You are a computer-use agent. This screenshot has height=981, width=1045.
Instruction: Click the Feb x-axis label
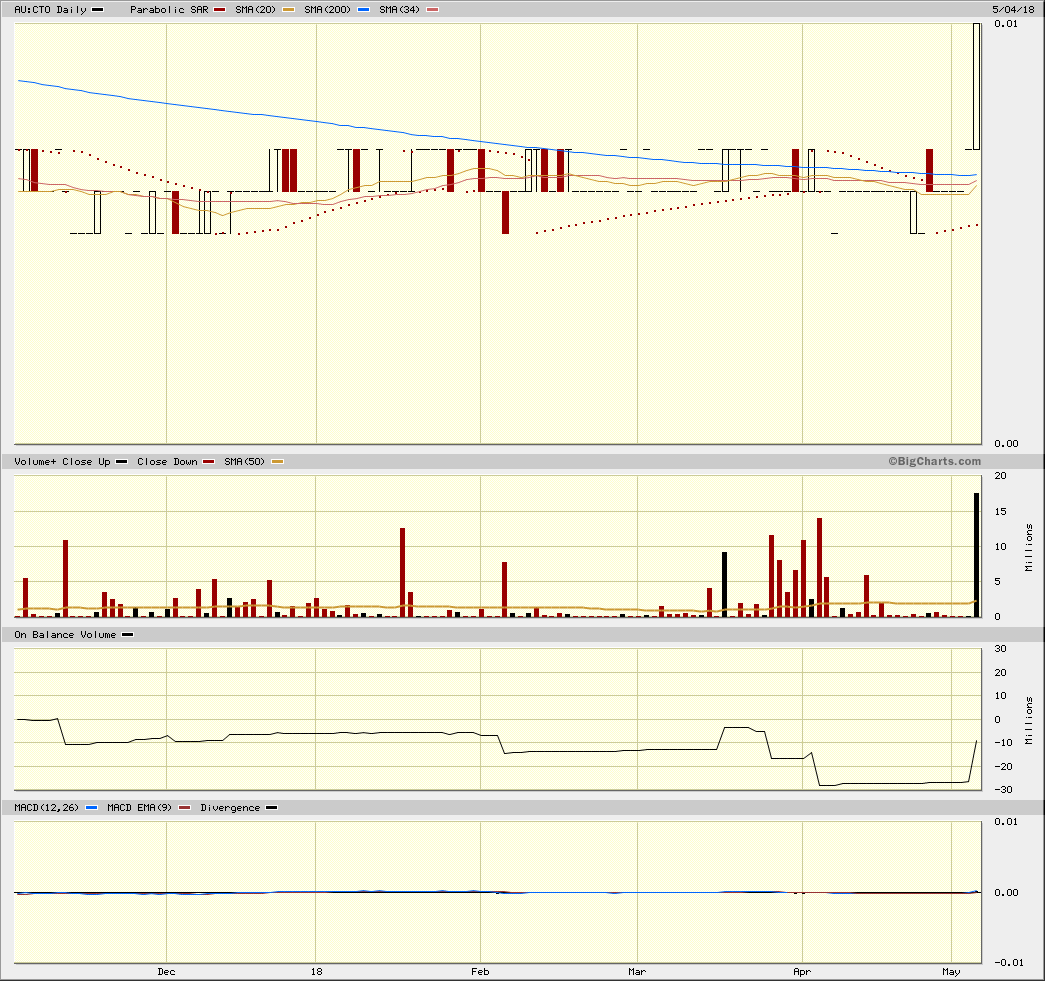click(480, 972)
